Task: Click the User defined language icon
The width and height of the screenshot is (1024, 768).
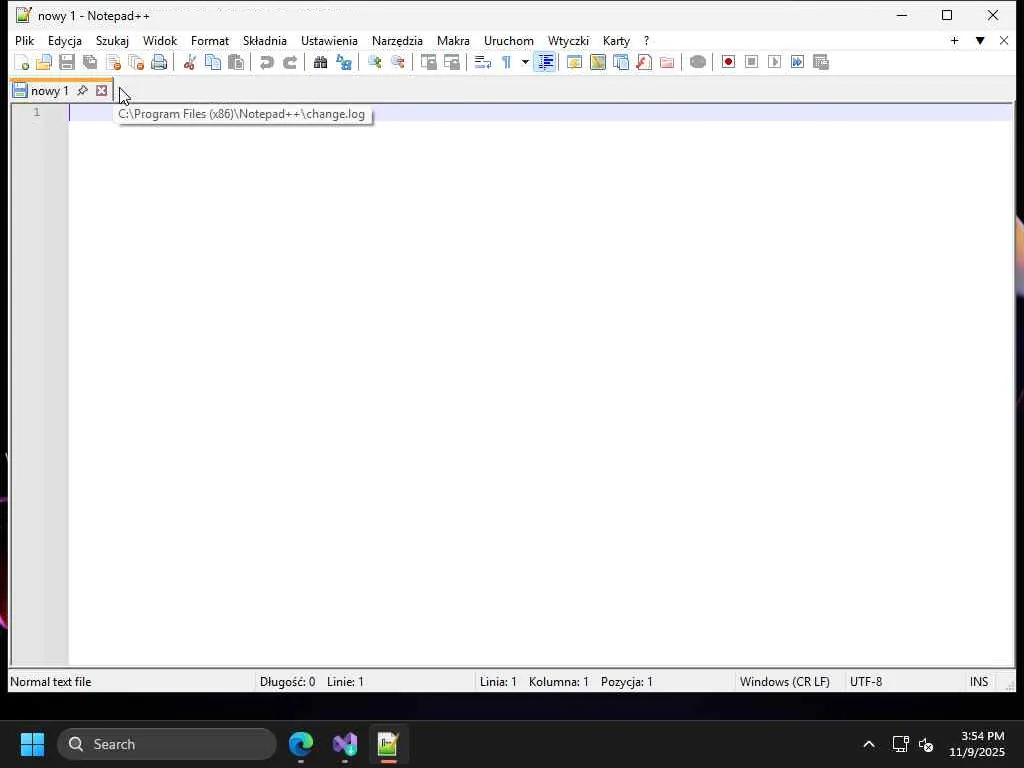Action: coord(575,63)
